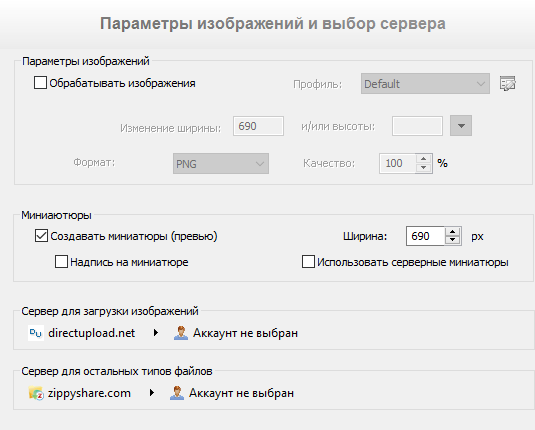Viewport: 535px width, 430px height.
Task: Click the profile edit icon beside Default
Action: click(x=508, y=84)
